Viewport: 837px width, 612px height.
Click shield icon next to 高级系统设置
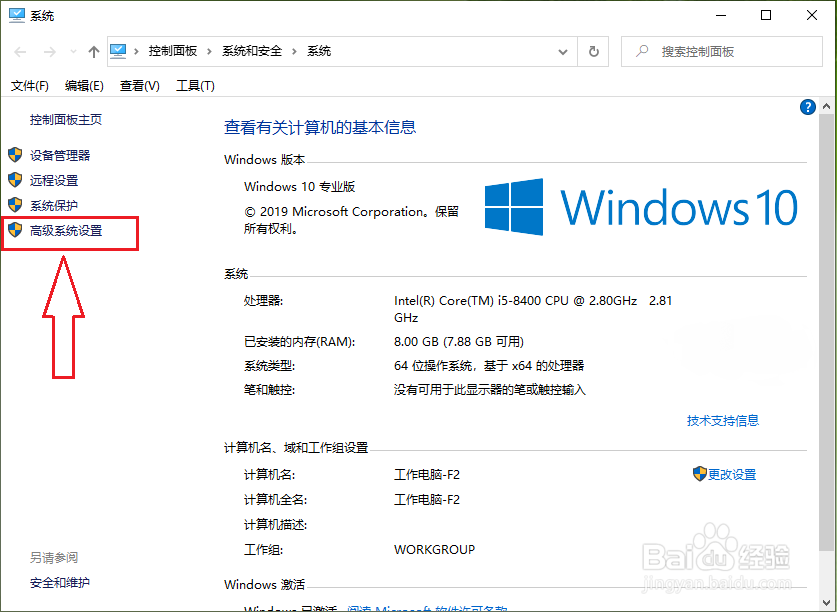pos(15,230)
